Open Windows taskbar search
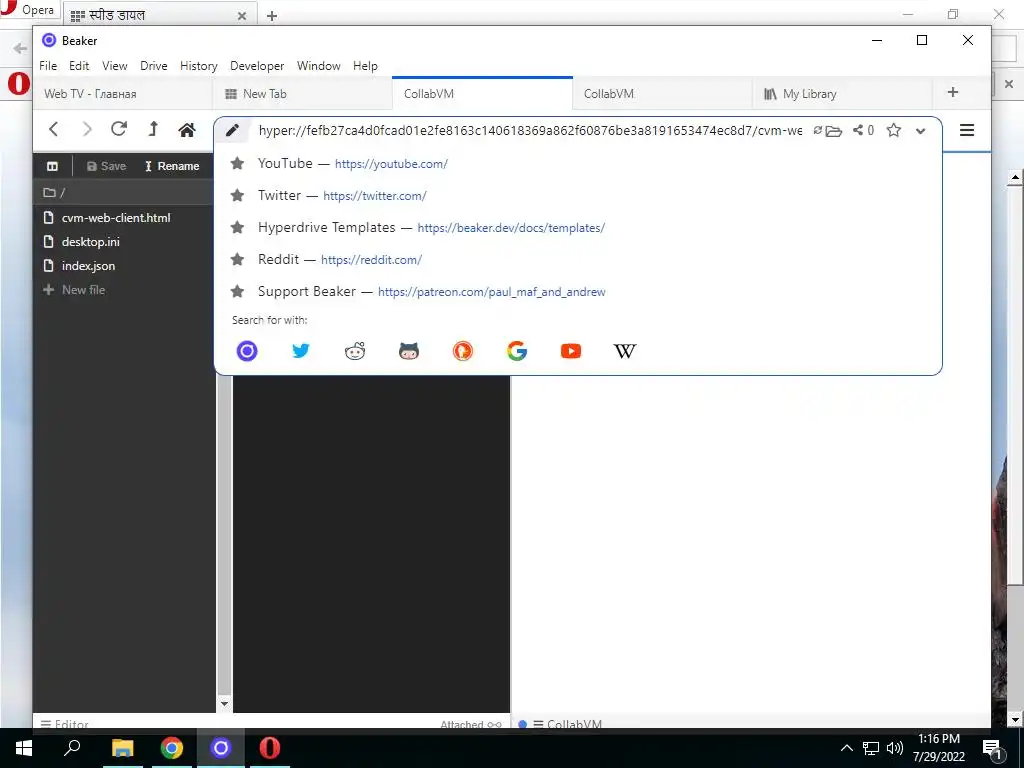The image size is (1024, 768). click(x=72, y=748)
